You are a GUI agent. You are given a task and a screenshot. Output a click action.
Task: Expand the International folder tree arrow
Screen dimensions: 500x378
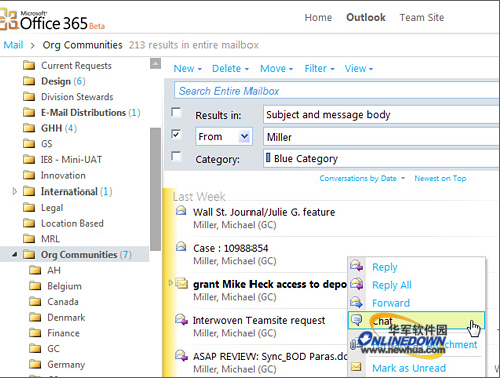(x=14, y=191)
